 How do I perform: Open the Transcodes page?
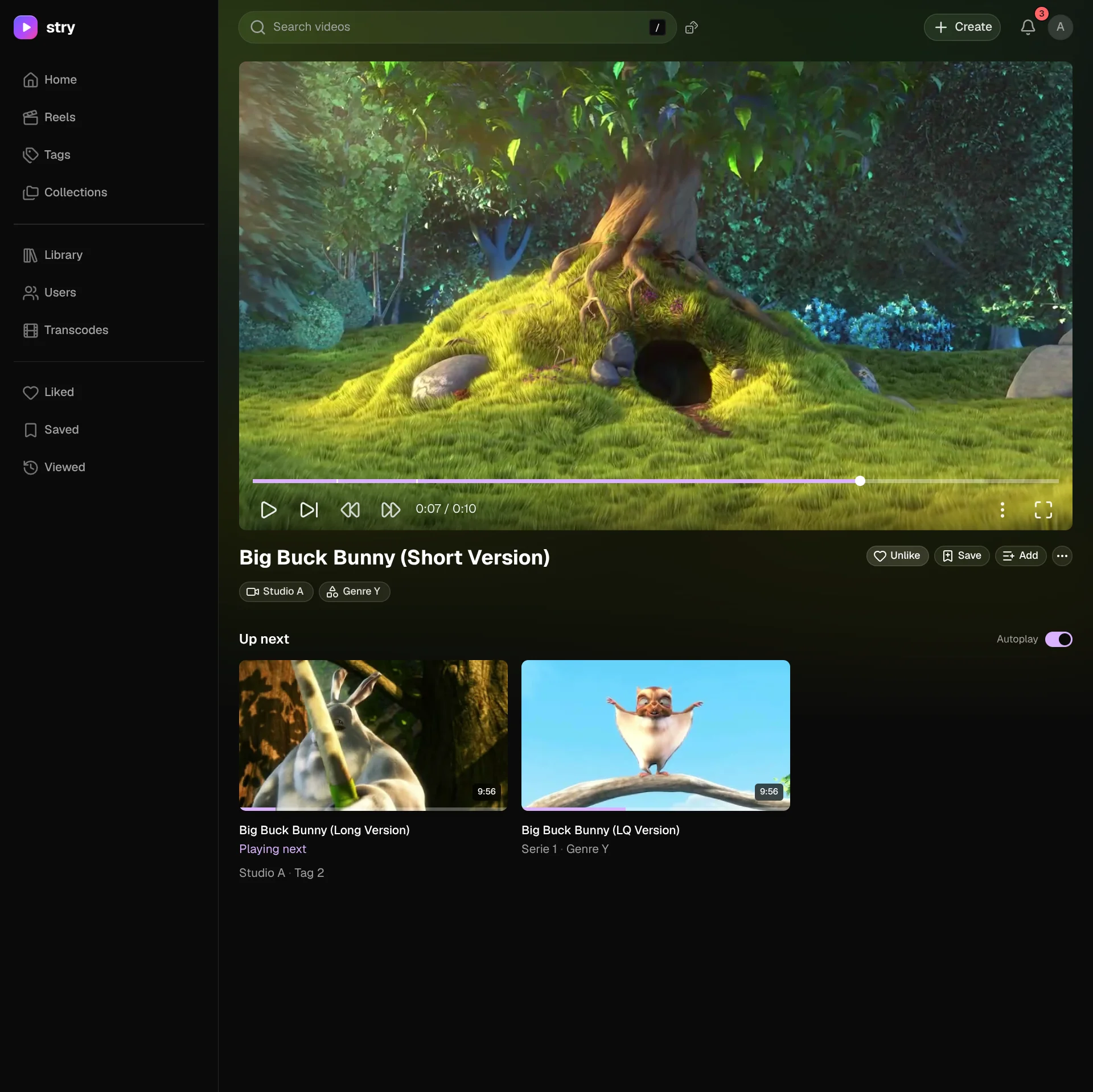click(x=108, y=330)
